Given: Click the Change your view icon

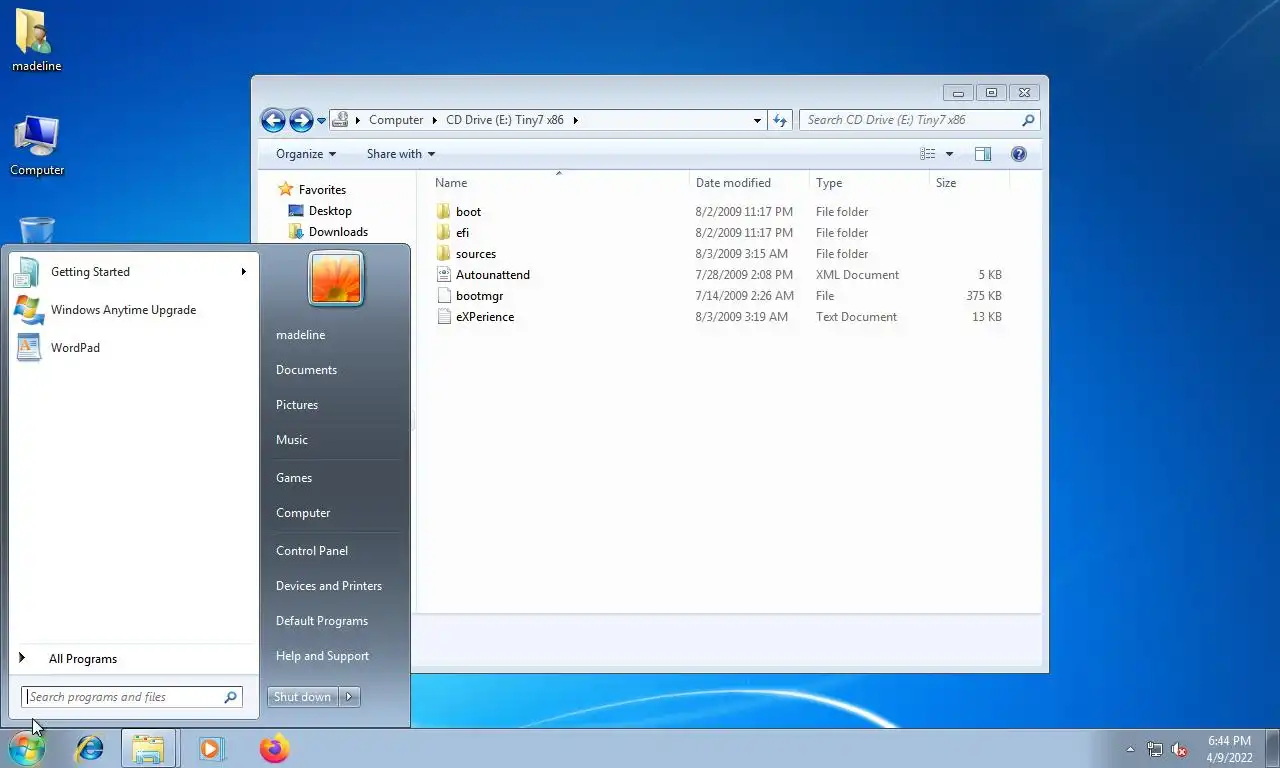Looking at the screenshot, I should [x=928, y=154].
